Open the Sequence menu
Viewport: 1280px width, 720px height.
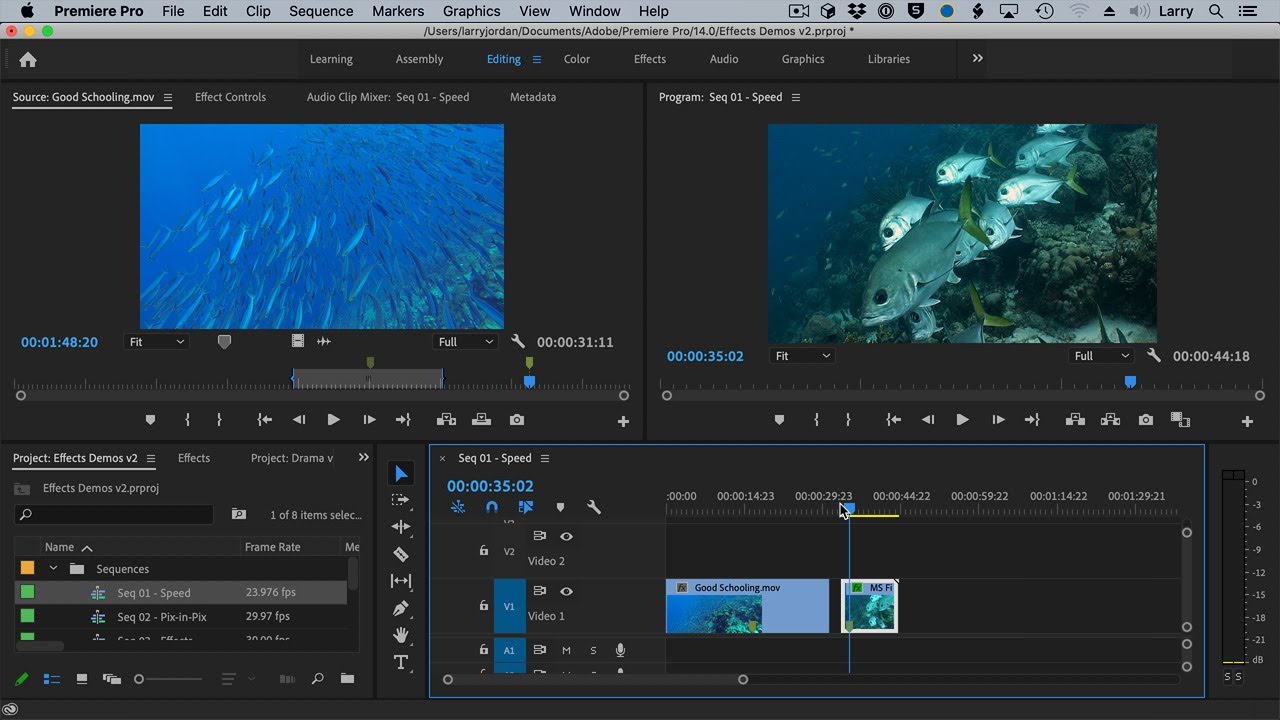pyautogui.click(x=321, y=11)
